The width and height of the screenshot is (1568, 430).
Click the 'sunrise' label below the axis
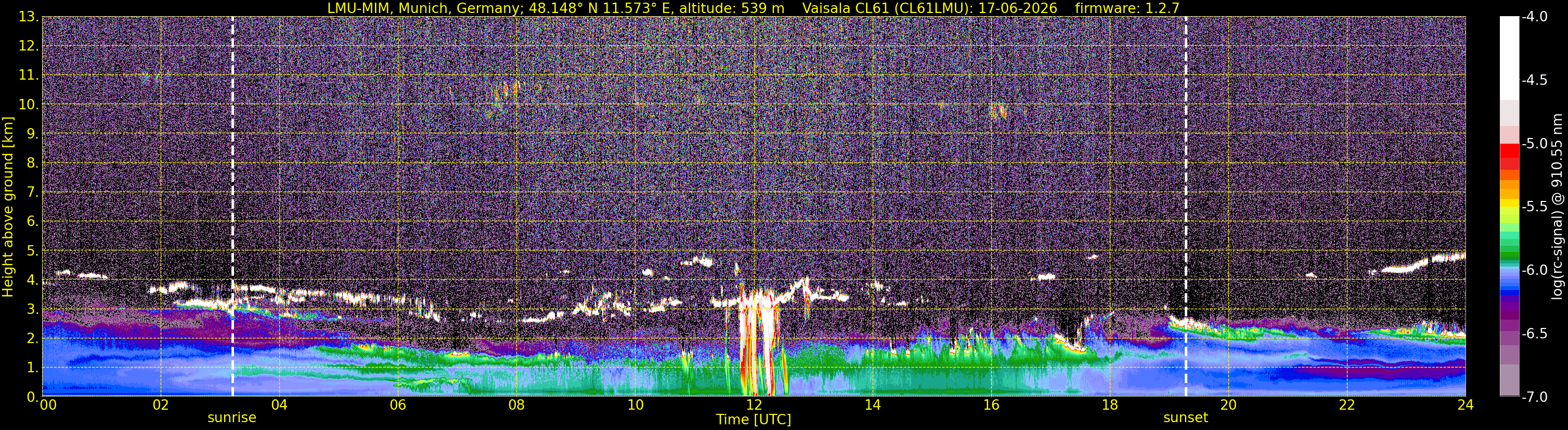[232, 418]
